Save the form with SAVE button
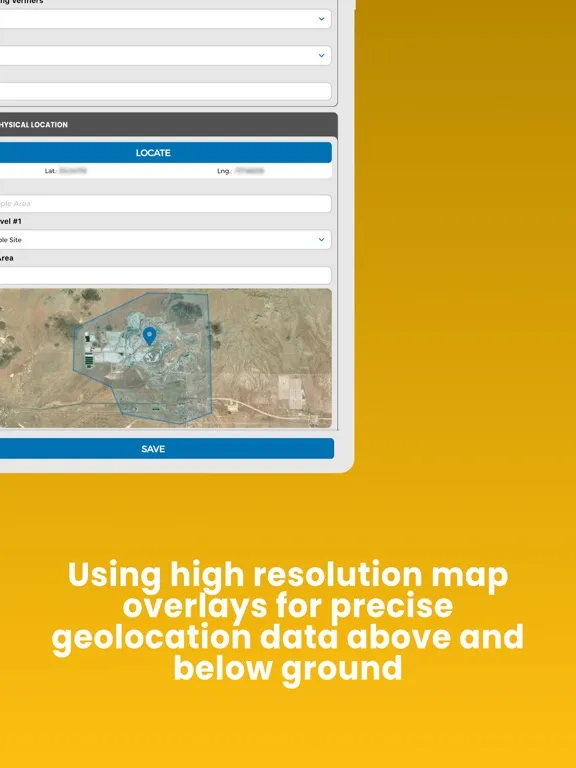This screenshot has height=768, width=576. pos(167,449)
